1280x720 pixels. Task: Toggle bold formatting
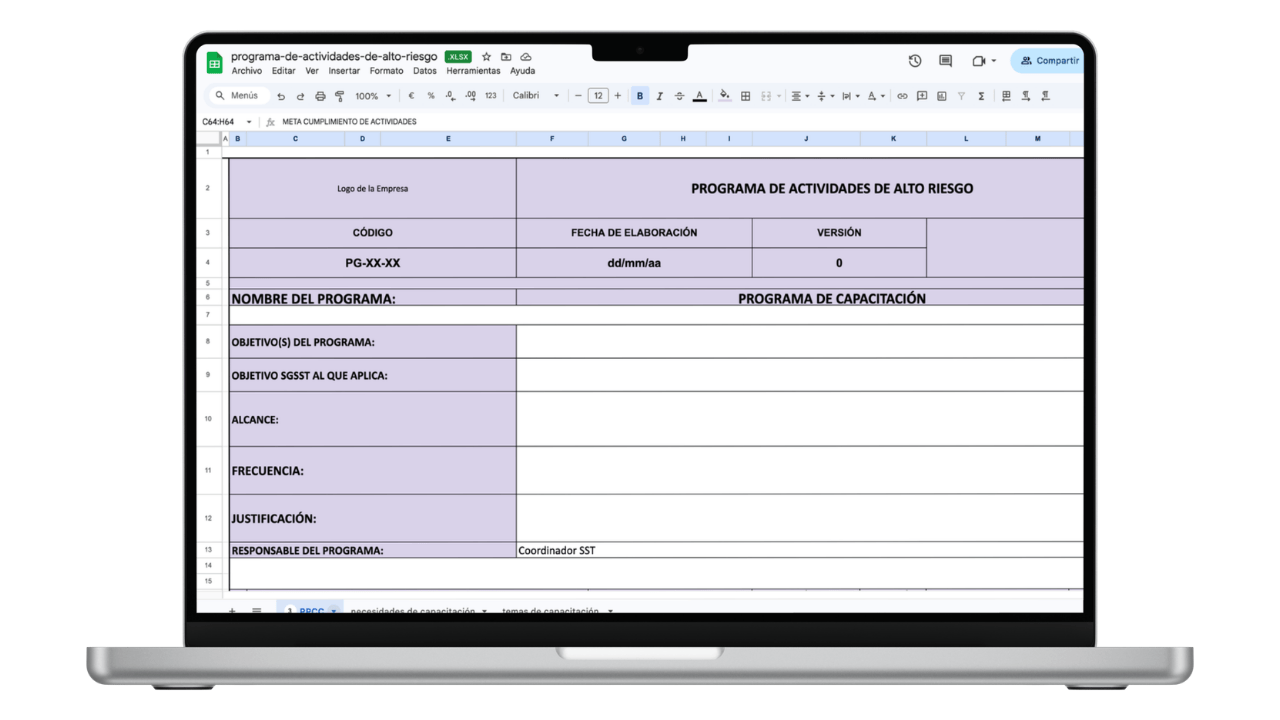point(640,96)
